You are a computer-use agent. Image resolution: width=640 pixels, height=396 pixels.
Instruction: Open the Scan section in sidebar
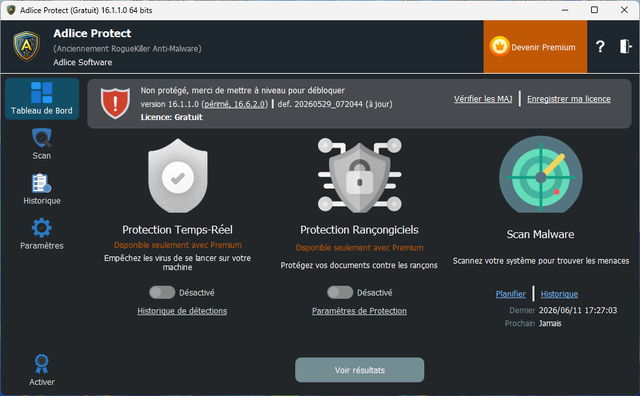(42, 144)
